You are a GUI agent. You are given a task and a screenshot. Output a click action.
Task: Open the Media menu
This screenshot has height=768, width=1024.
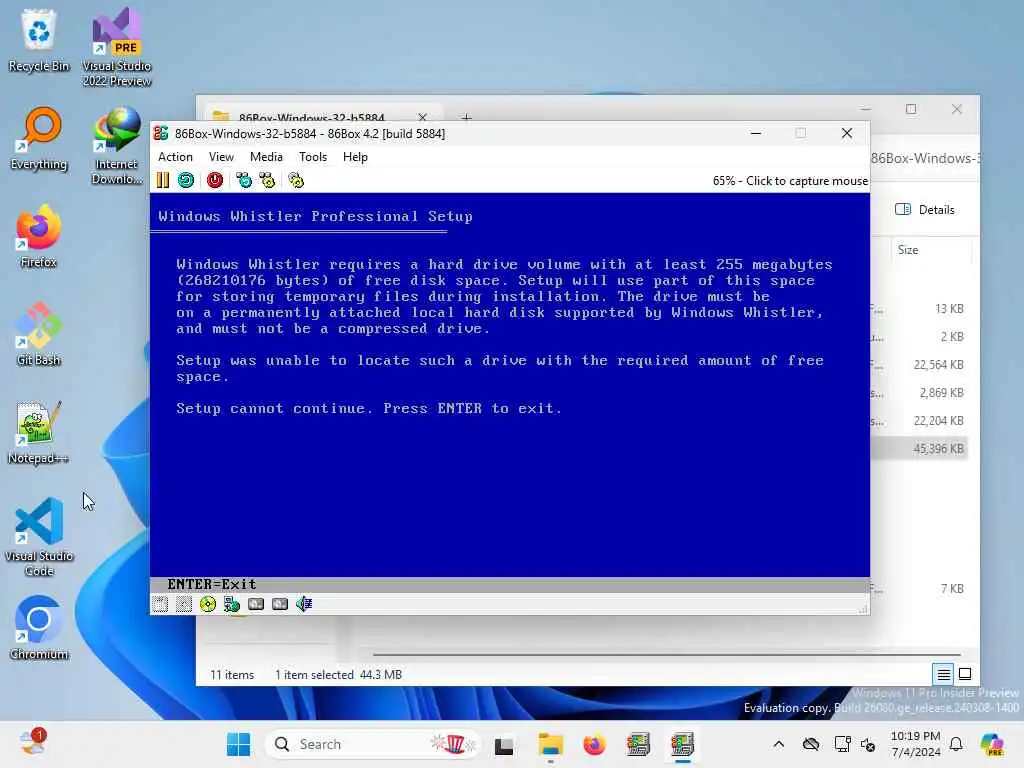pyautogui.click(x=266, y=157)
